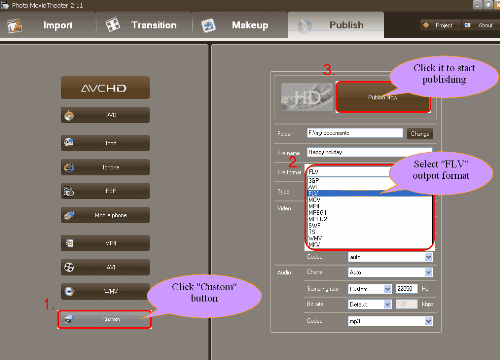Go to the Makeup tab

(240, 25)
